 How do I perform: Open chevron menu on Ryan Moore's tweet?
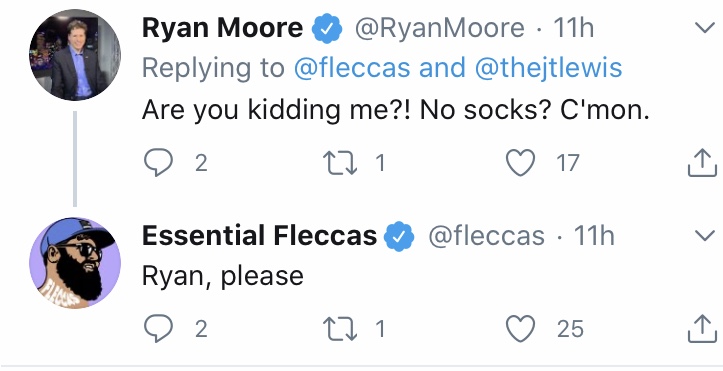click(705, 28)
